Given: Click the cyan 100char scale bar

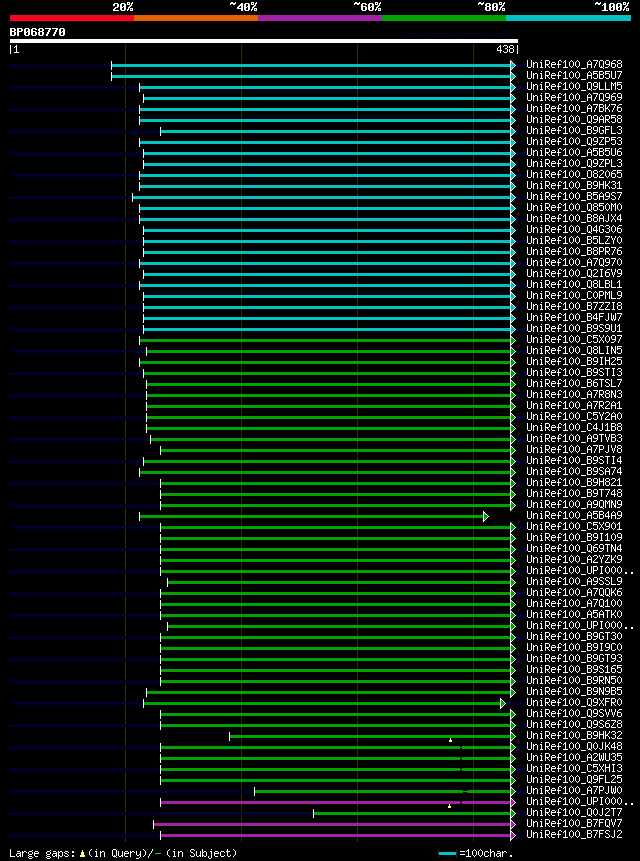Looking at the screenshot, I should tap(447, 854).
